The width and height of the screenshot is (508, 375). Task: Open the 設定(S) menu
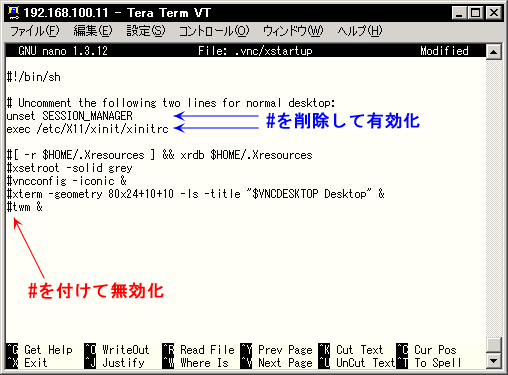[146, 31]
